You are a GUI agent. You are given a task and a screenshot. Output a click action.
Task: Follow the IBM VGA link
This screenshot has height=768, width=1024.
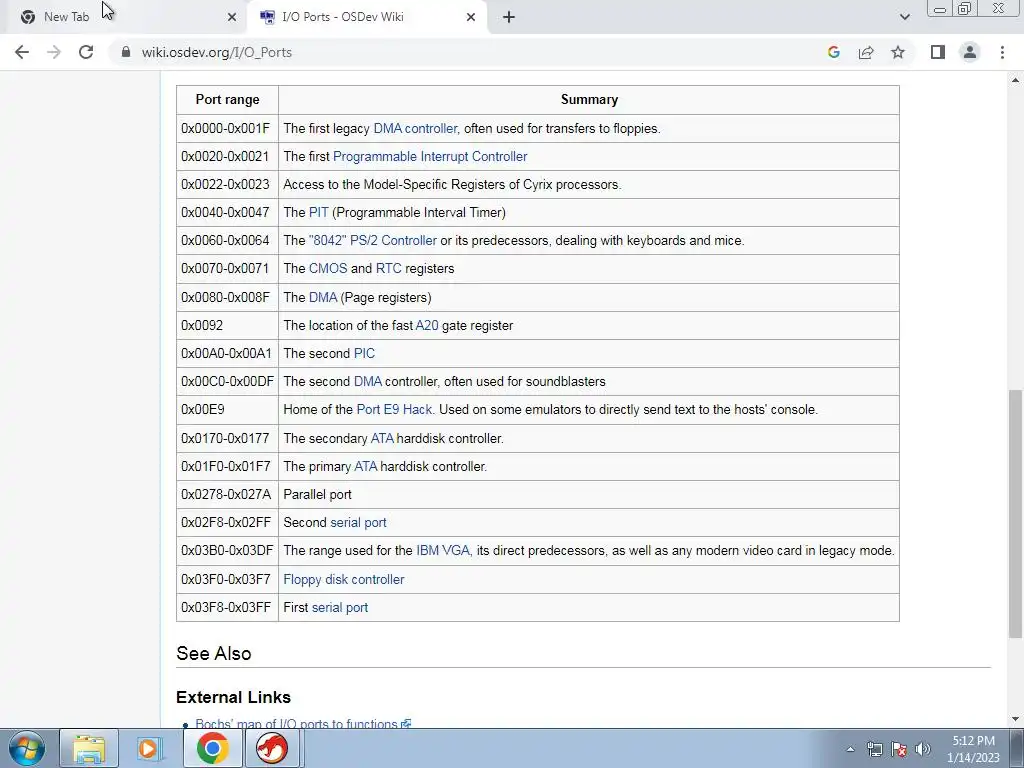(x=443, y=551)
